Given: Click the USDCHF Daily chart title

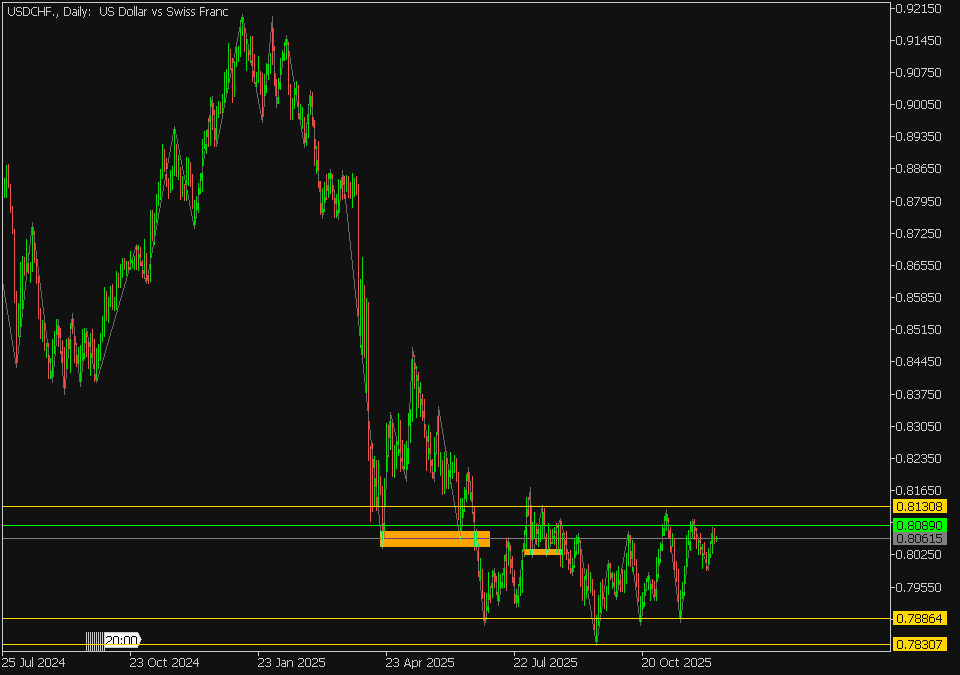Looking at the screenshot, I should (x=116, y=12).
